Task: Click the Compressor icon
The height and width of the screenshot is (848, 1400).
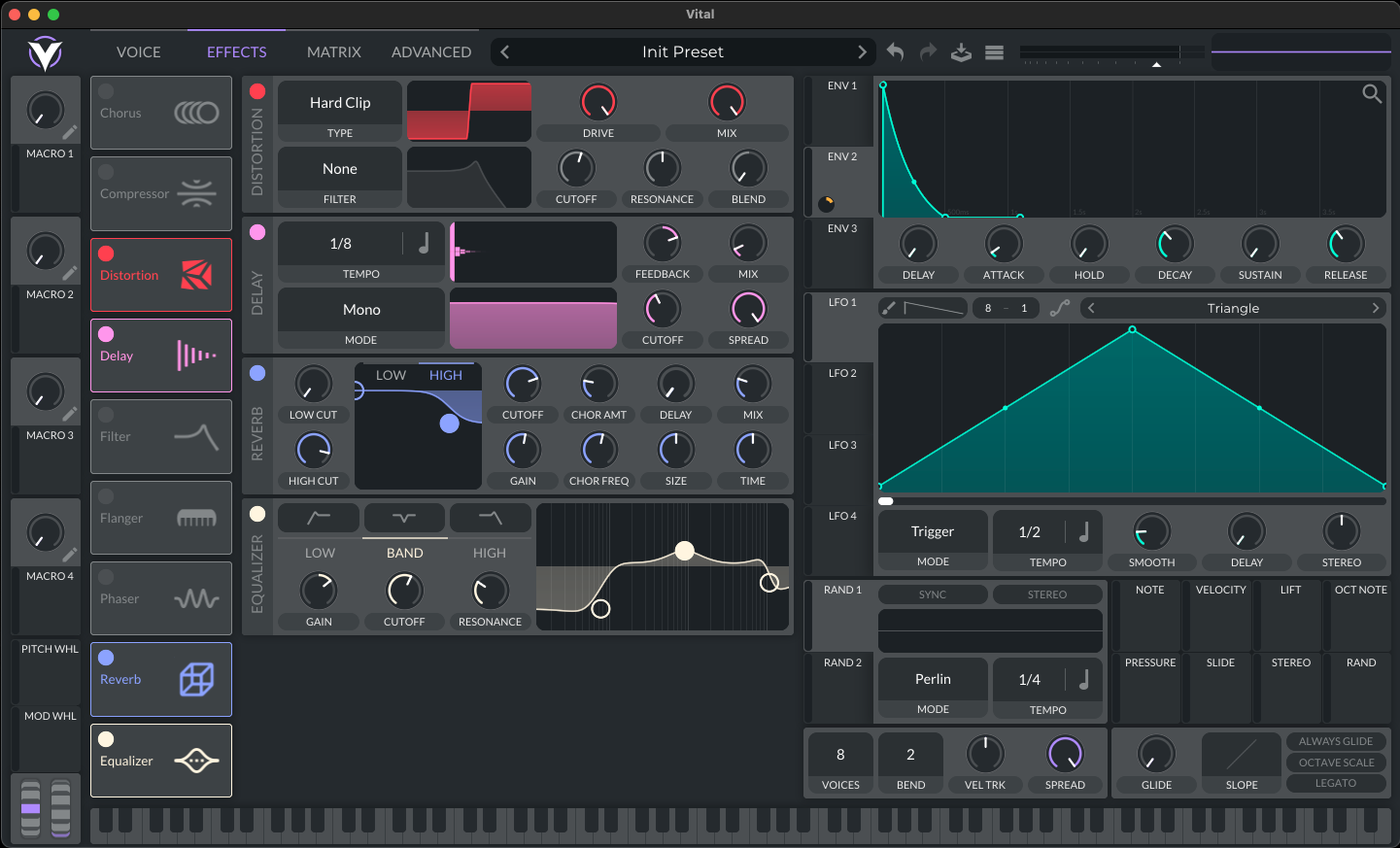Action: [196, 193]
